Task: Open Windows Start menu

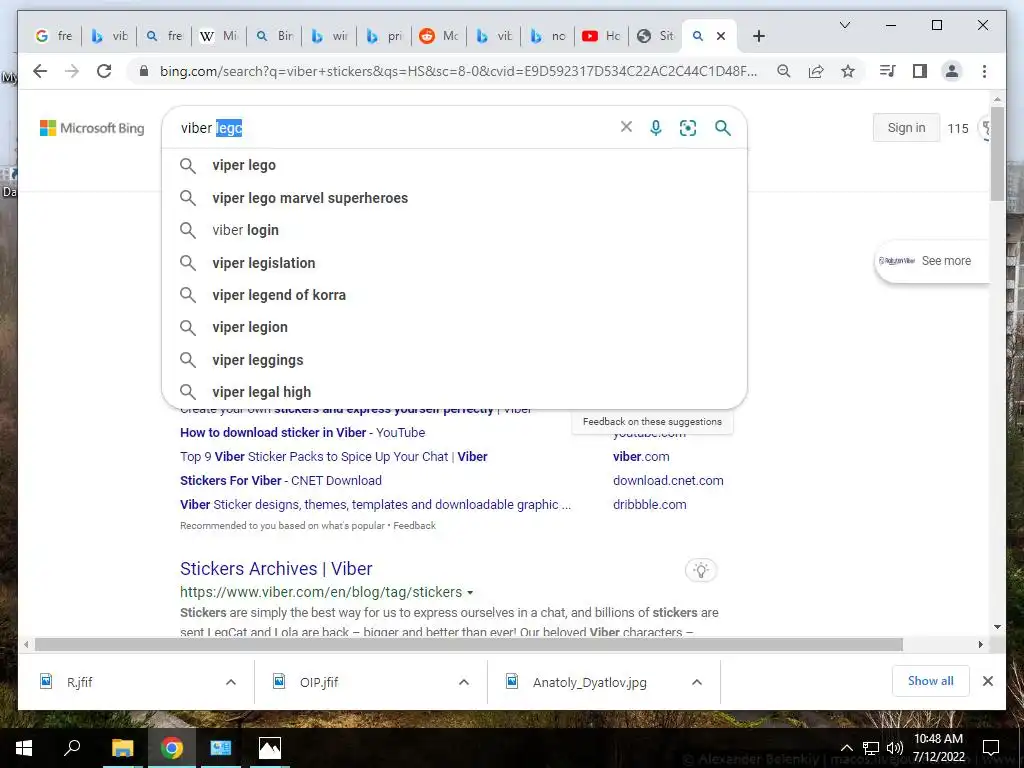Action: click(x=24, y=748)
